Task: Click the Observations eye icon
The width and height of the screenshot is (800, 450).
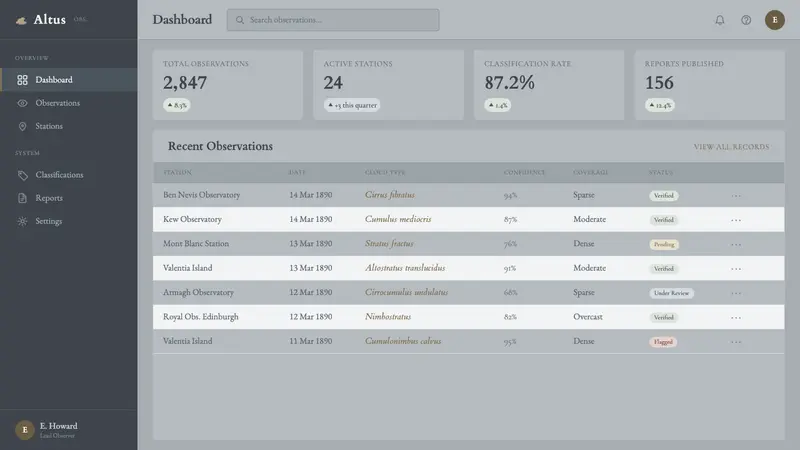Action: coord(22,103)
